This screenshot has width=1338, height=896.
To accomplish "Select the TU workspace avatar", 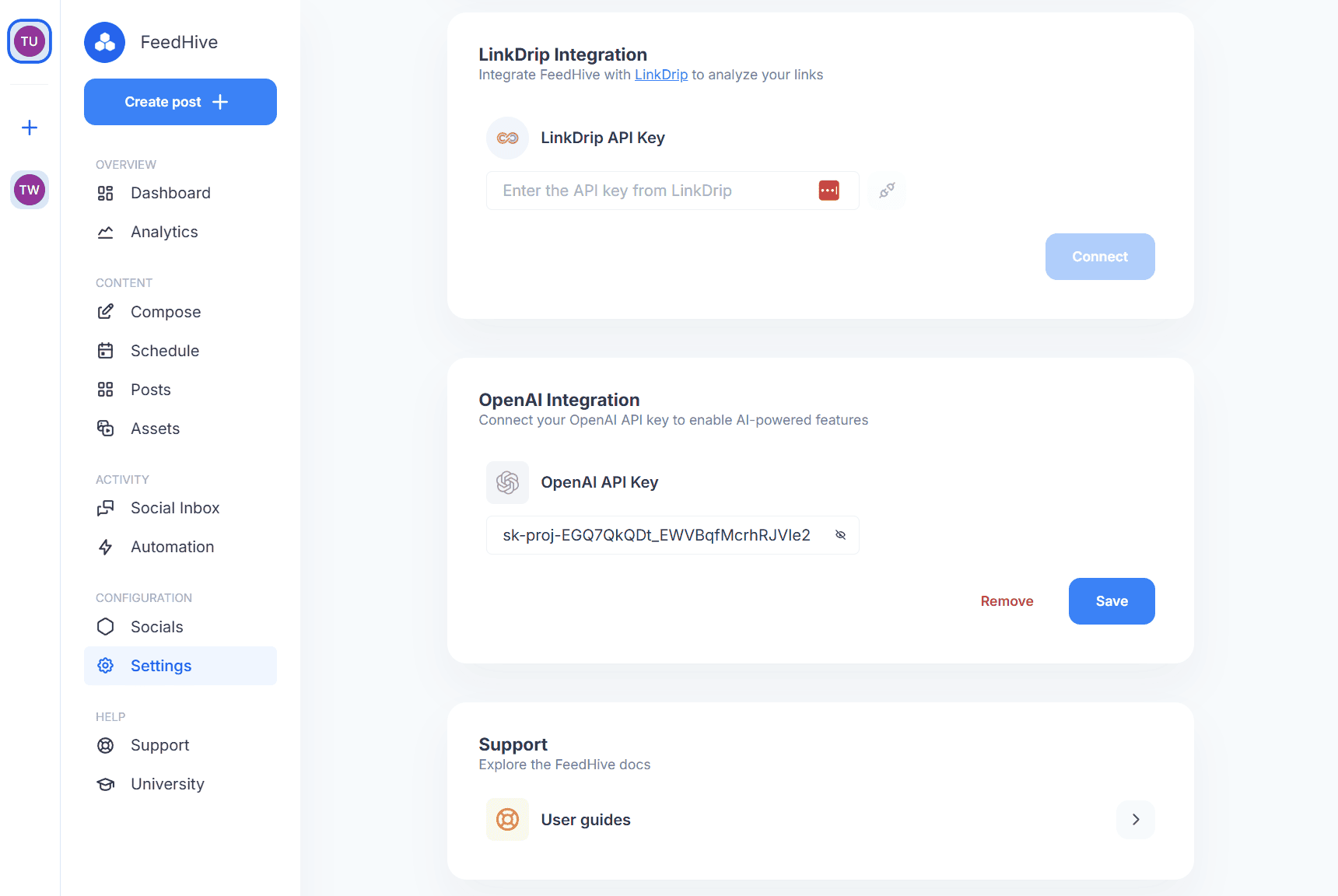I will tap(30, 41).
